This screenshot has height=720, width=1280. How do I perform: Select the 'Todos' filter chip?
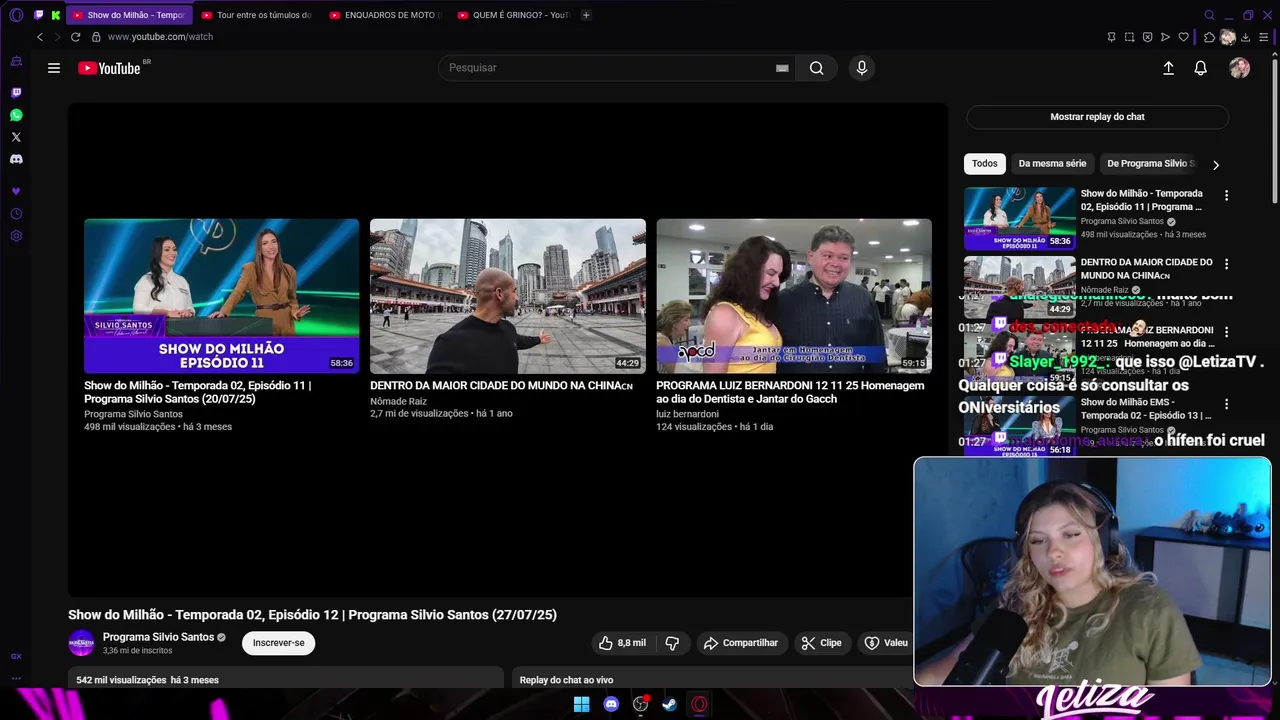point(985,164)
